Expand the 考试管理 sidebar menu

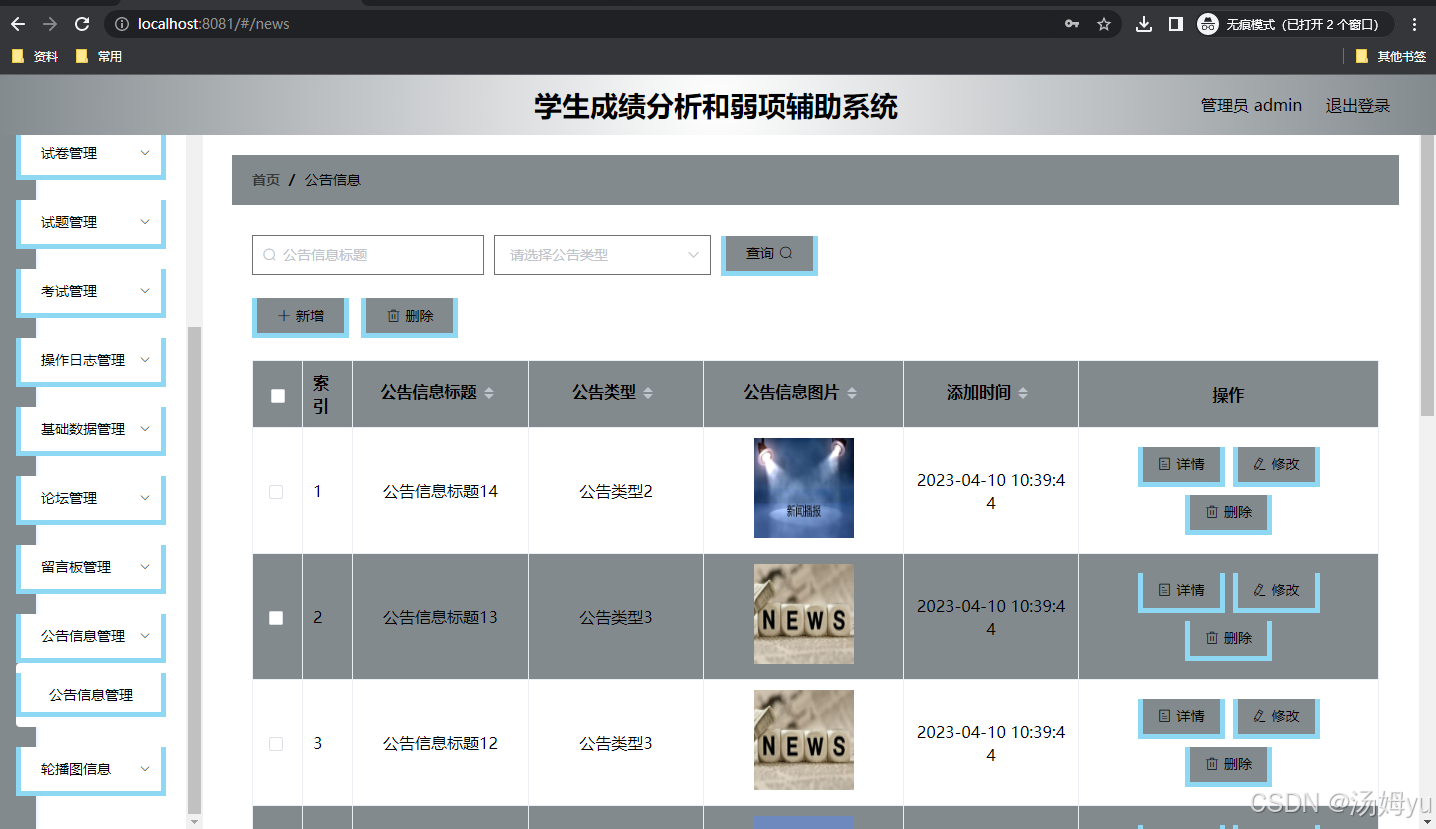[x=91, y=292]
